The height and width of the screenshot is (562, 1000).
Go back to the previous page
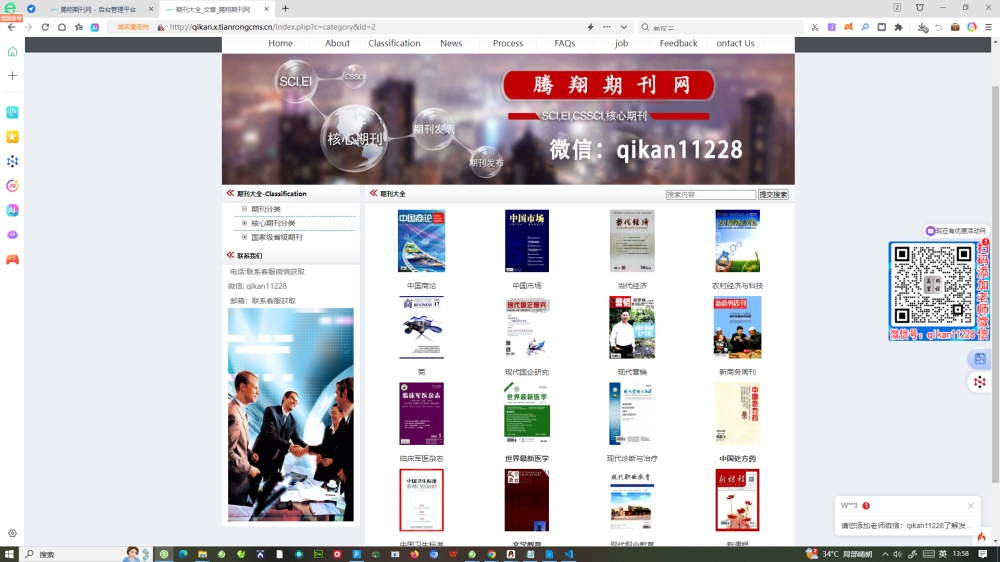(11, 27)
